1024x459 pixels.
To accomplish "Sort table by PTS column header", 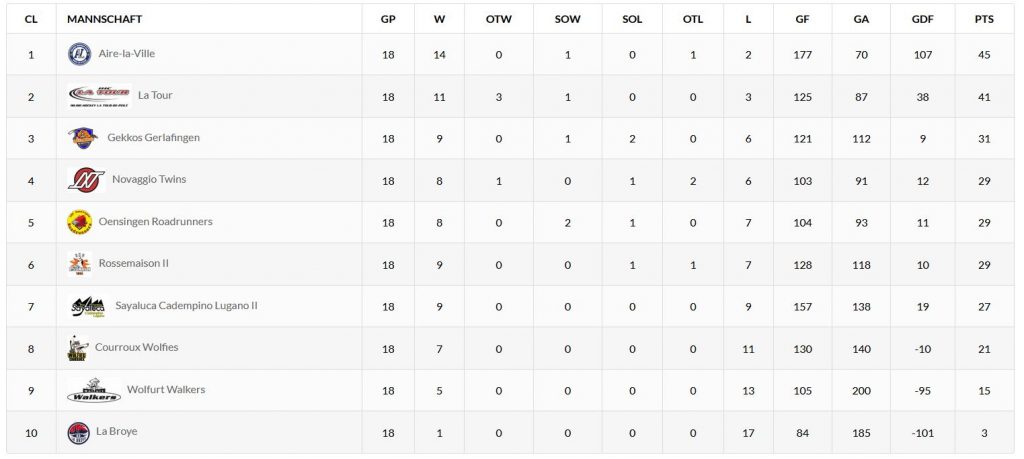I will [984, 19].
